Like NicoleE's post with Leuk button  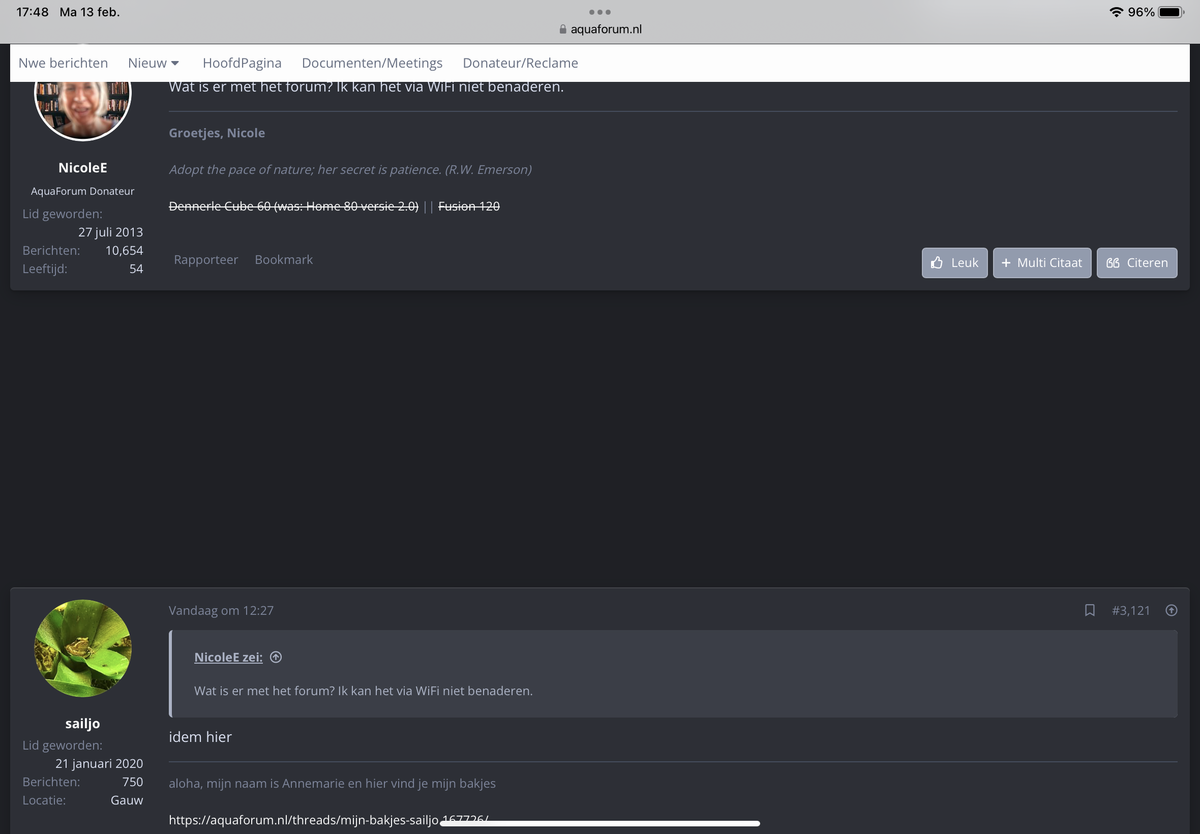pyautogui.click(x=954, y=263)
